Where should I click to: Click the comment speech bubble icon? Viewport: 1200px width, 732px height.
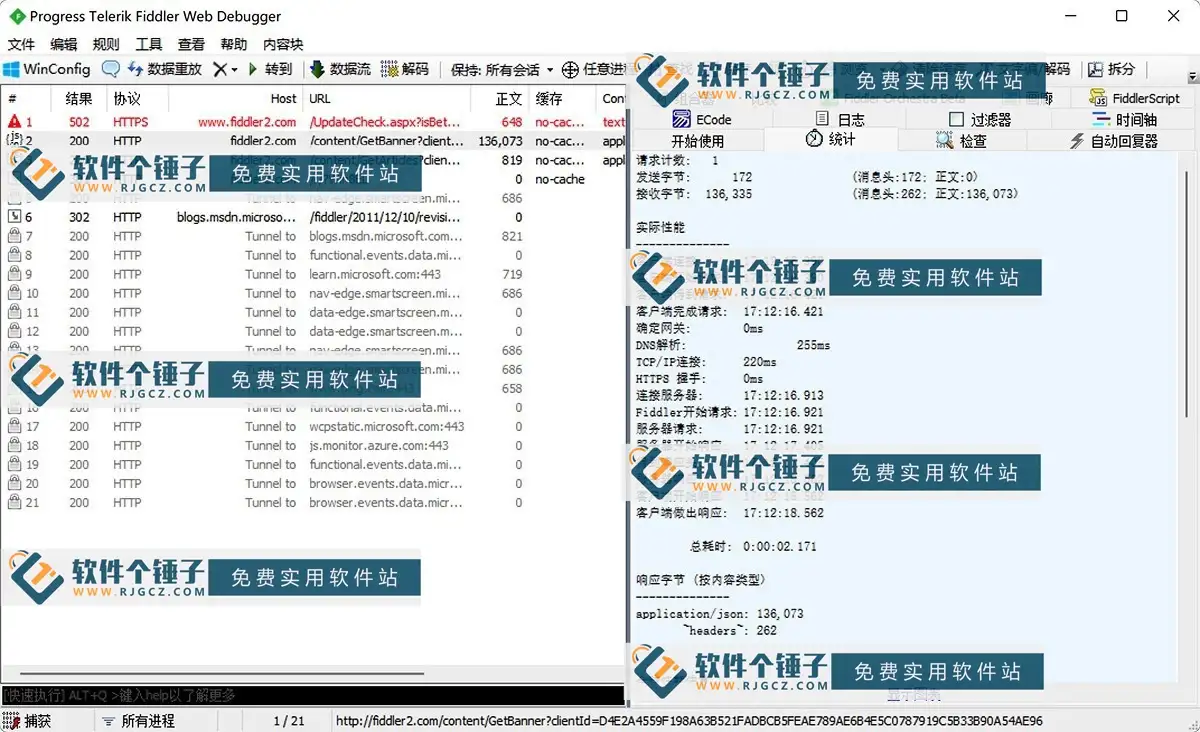click(x=111, y=69)
